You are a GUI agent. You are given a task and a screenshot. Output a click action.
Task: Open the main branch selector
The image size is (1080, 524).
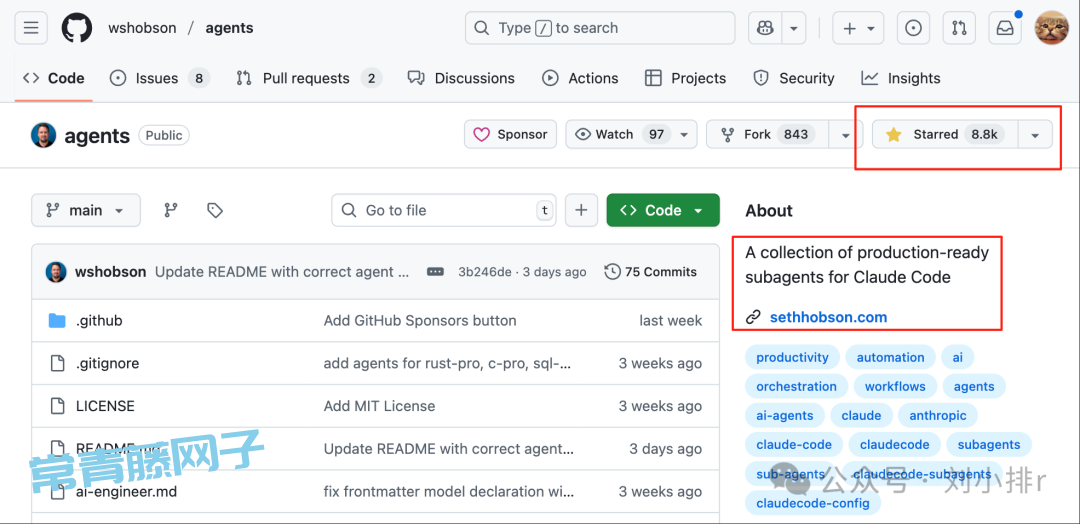click(x=85, y=210)
